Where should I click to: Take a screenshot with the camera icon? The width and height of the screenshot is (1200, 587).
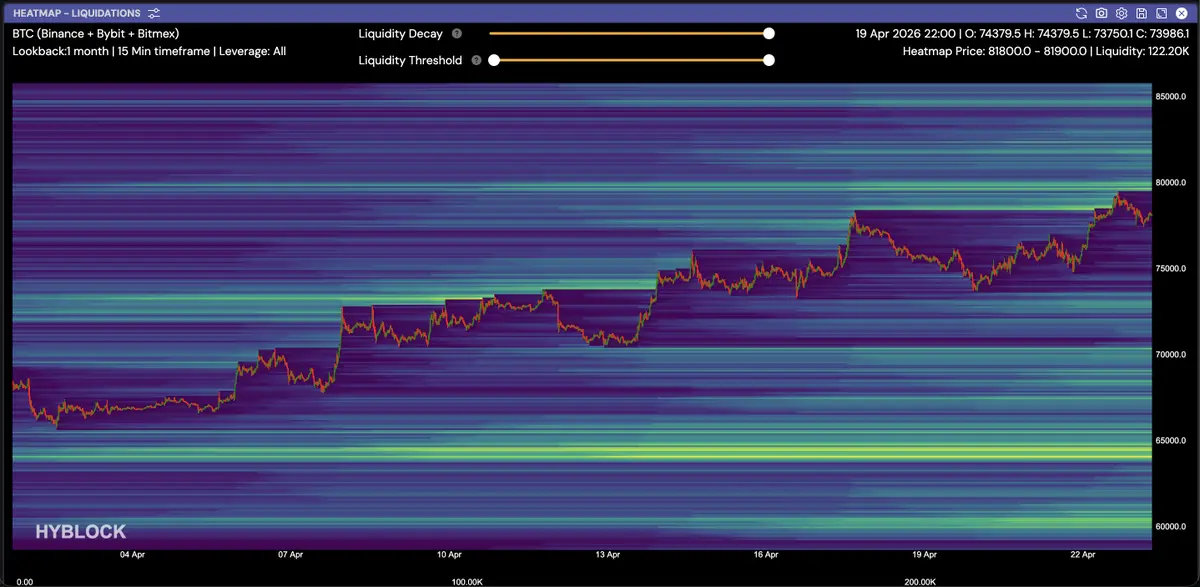tap(1101, 13)
